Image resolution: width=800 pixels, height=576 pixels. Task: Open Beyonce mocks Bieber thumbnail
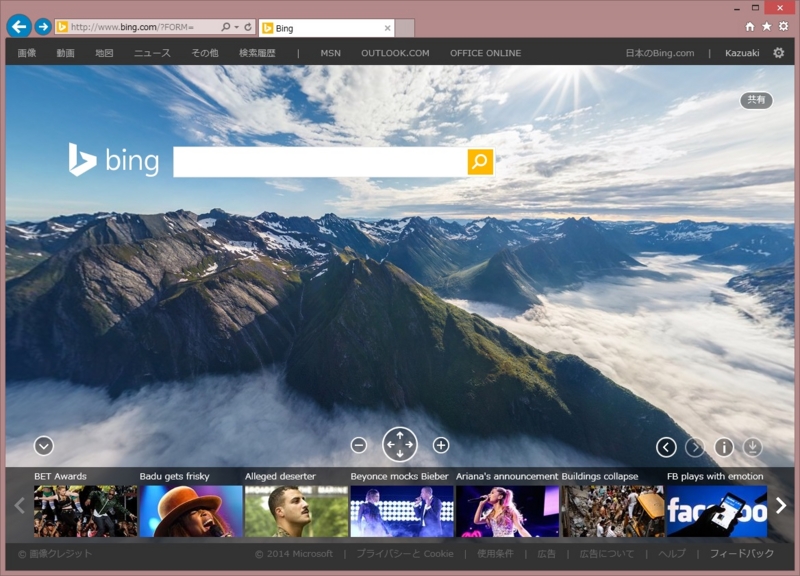point(402,511)
